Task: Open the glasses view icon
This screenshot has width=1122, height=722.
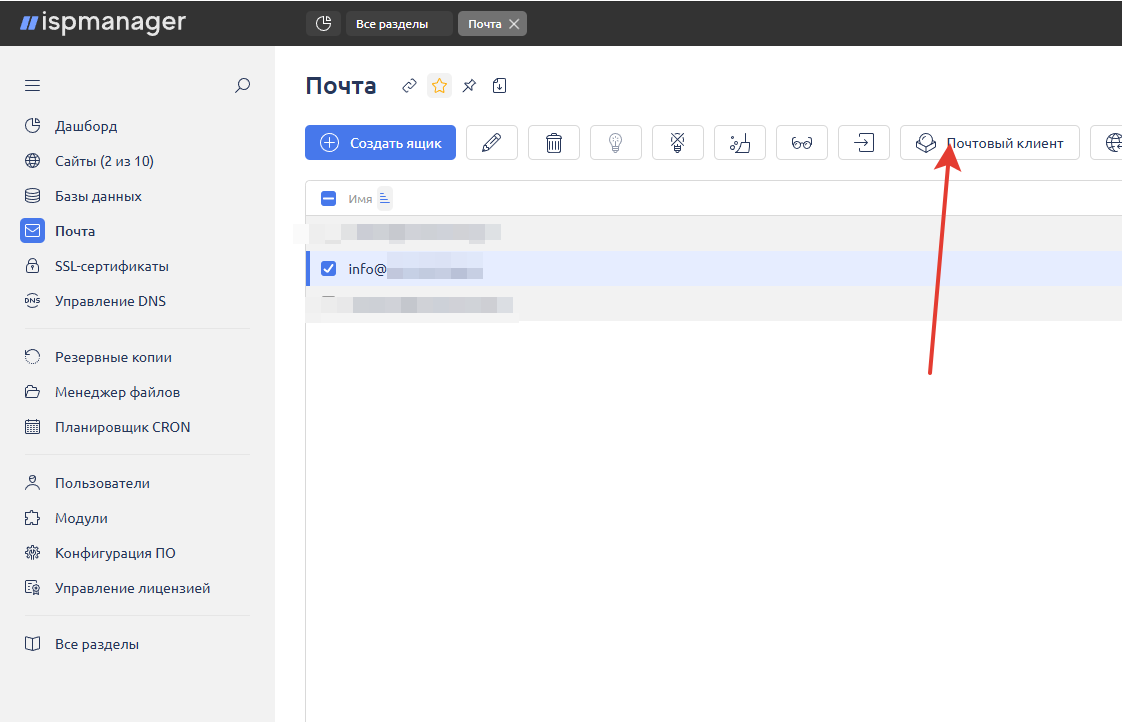Action: tap(802, 142)
